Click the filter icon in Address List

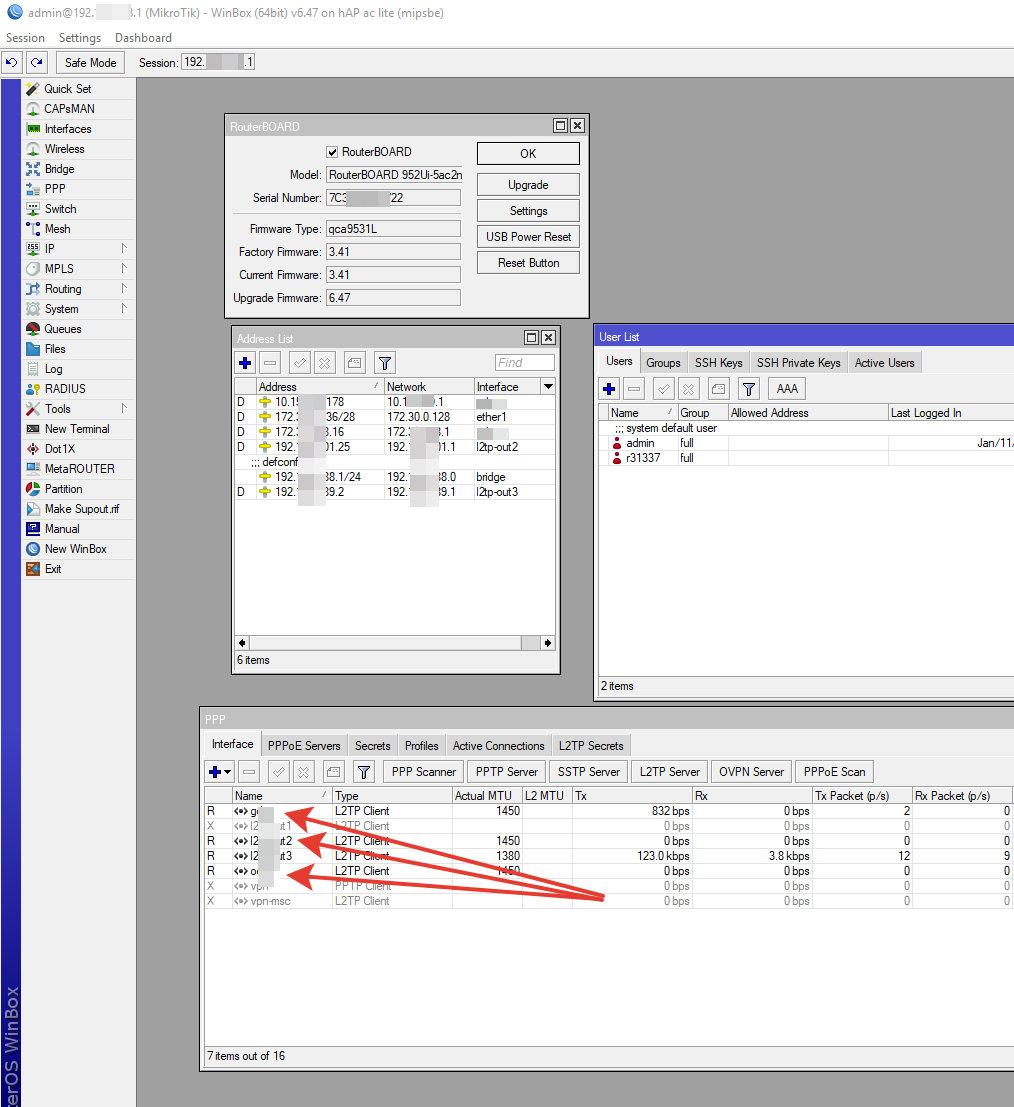coord(385,363)
